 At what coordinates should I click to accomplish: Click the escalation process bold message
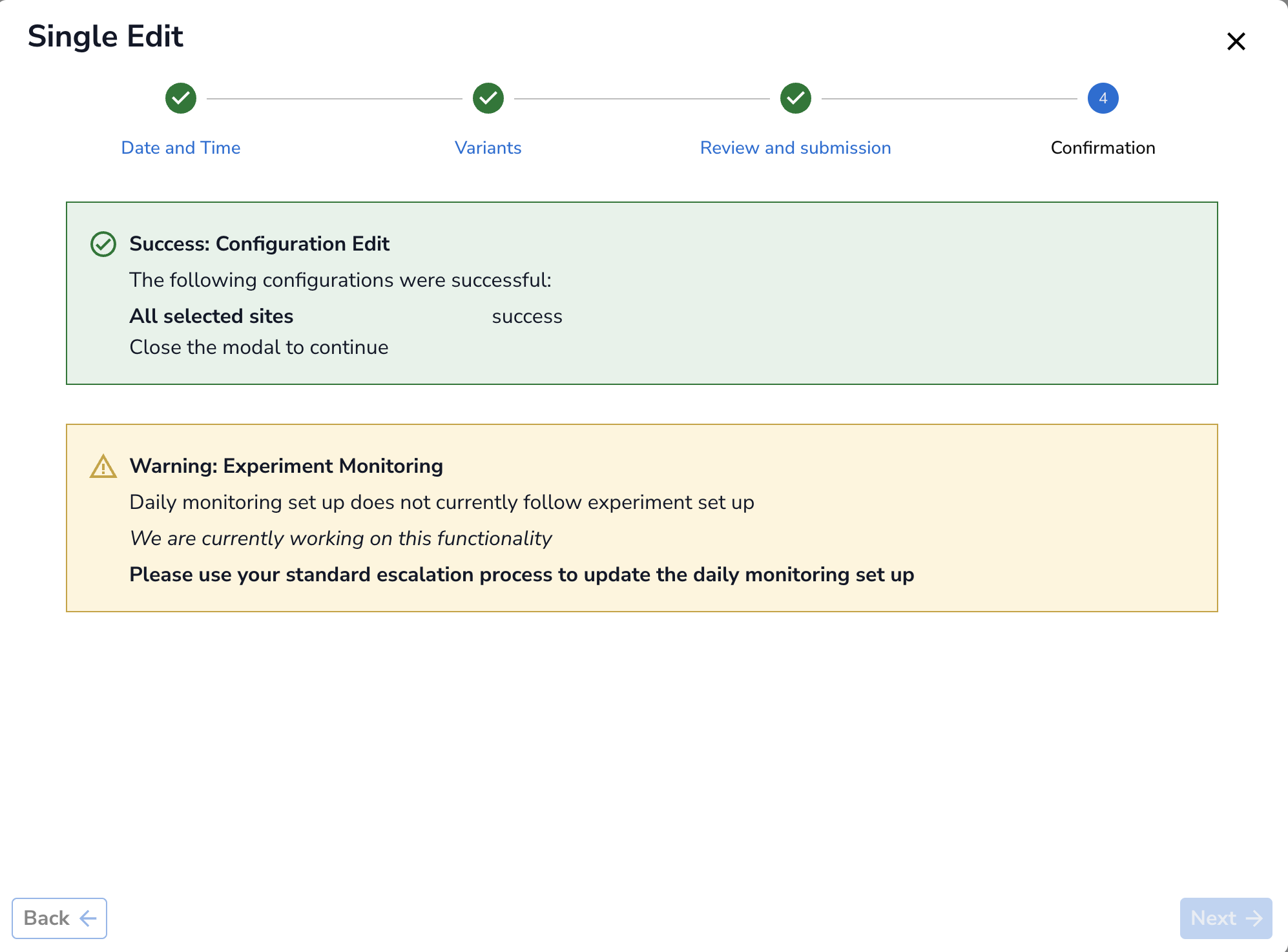(x=521, y=575)
